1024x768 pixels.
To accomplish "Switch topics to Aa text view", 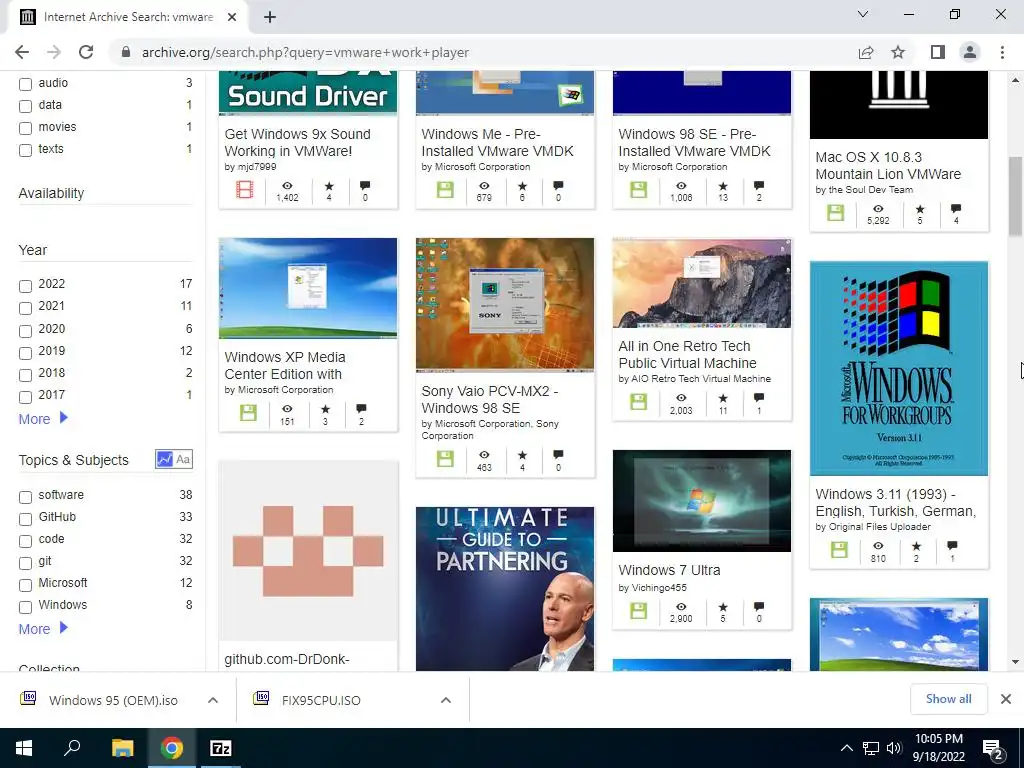I will click(x=184, y=459).
